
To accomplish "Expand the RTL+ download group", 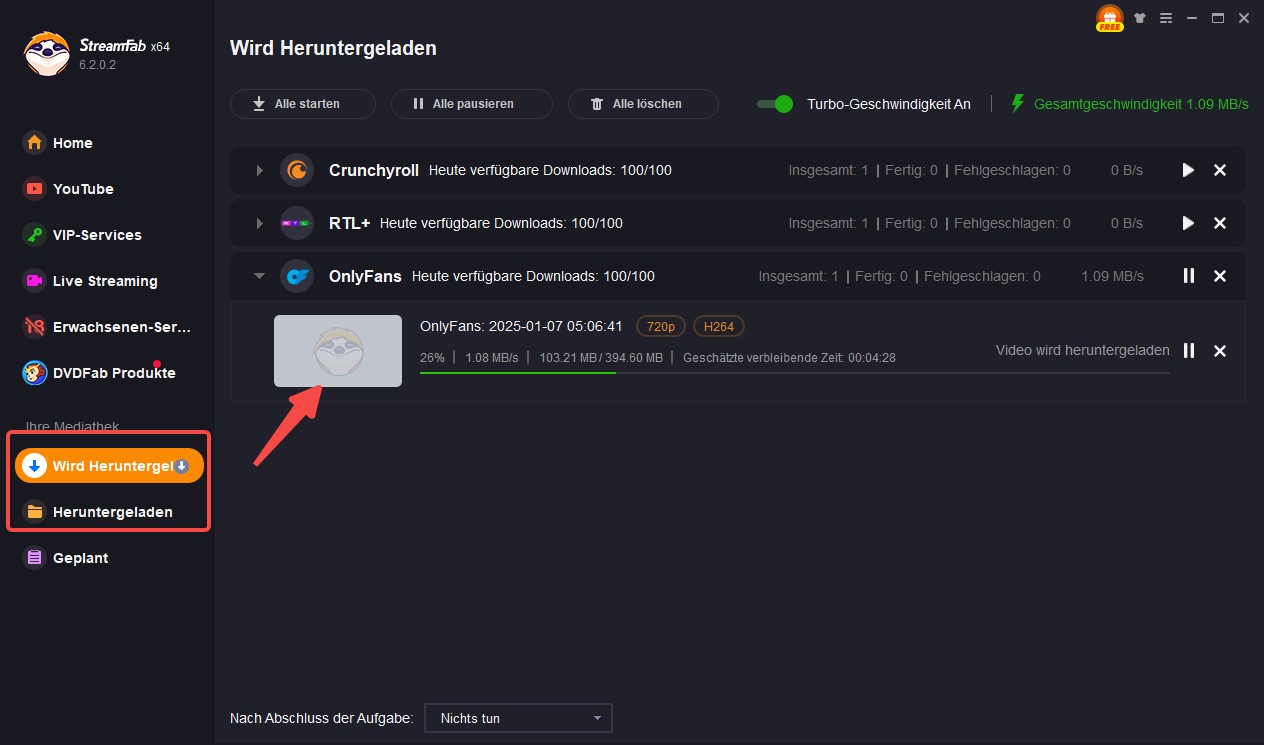I will (x=259, y=223).
